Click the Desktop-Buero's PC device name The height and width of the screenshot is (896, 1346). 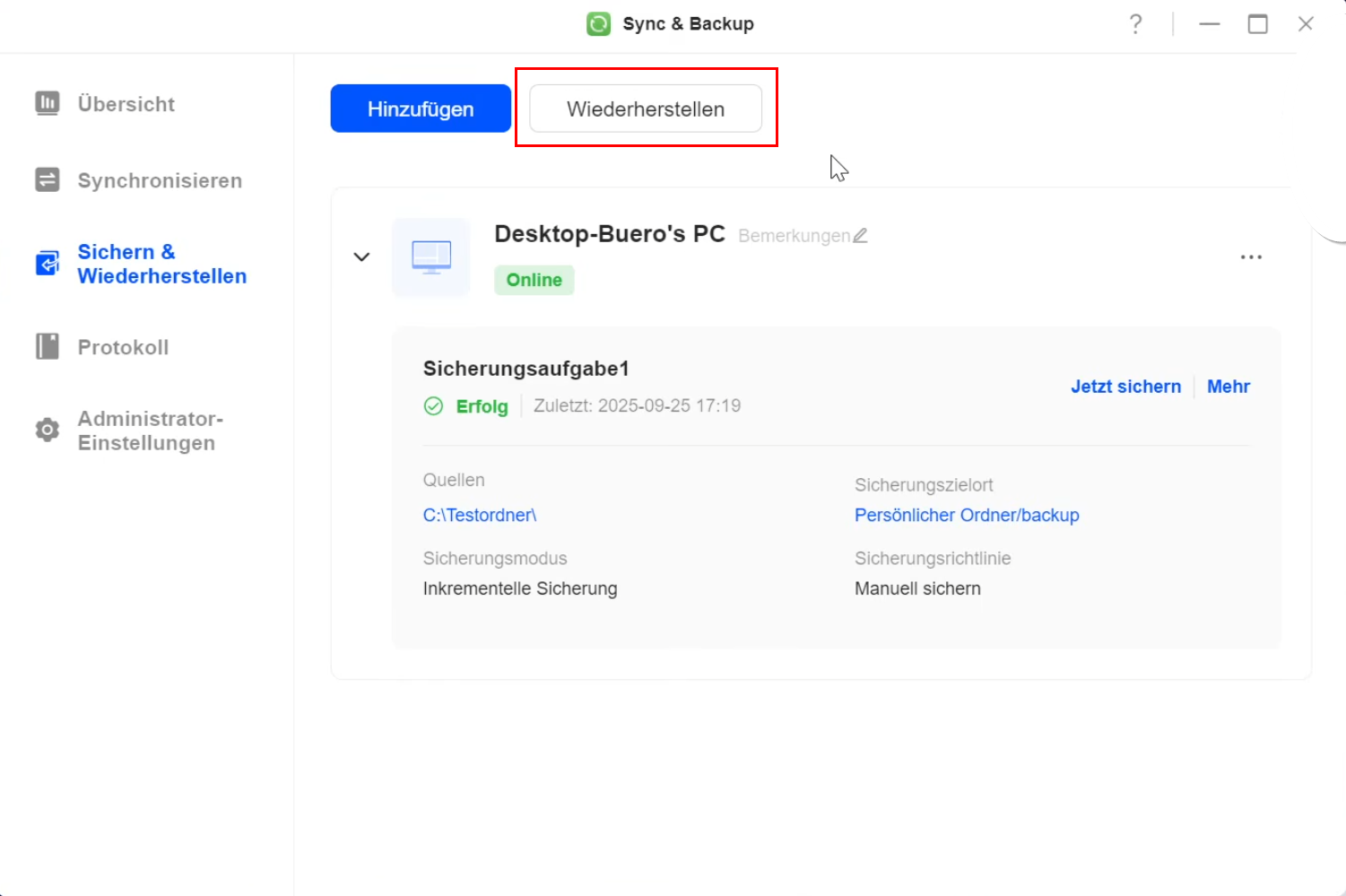(x=610, y=234)
